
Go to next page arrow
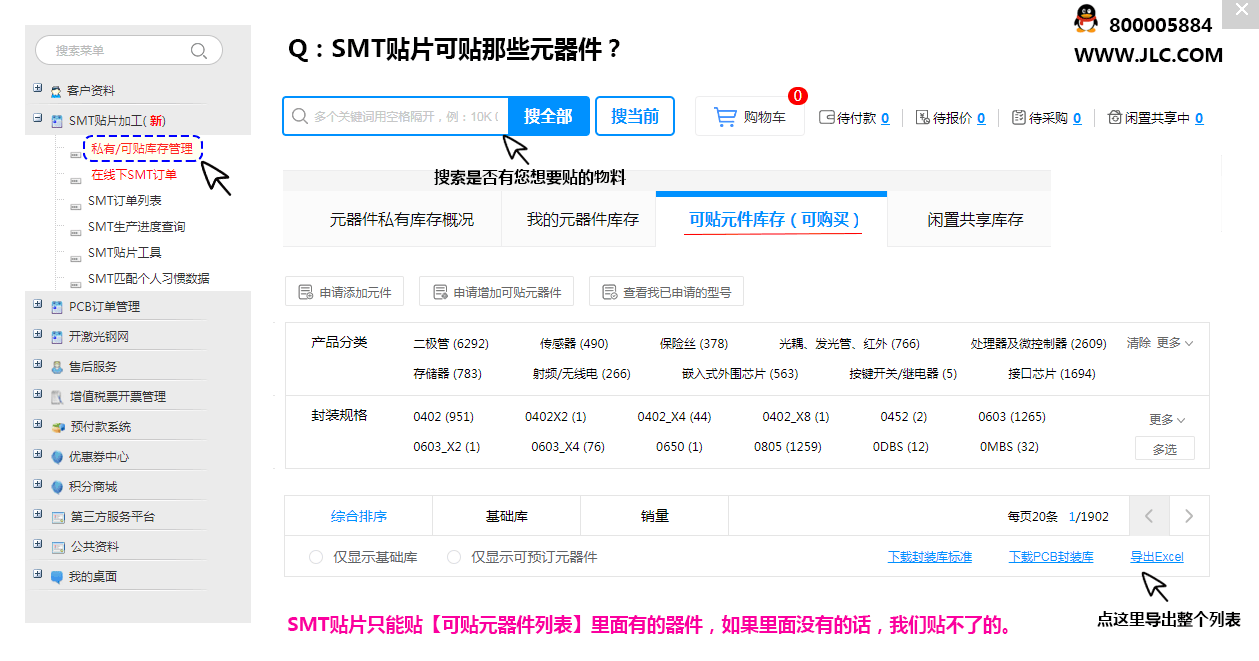coord(1188,516)
